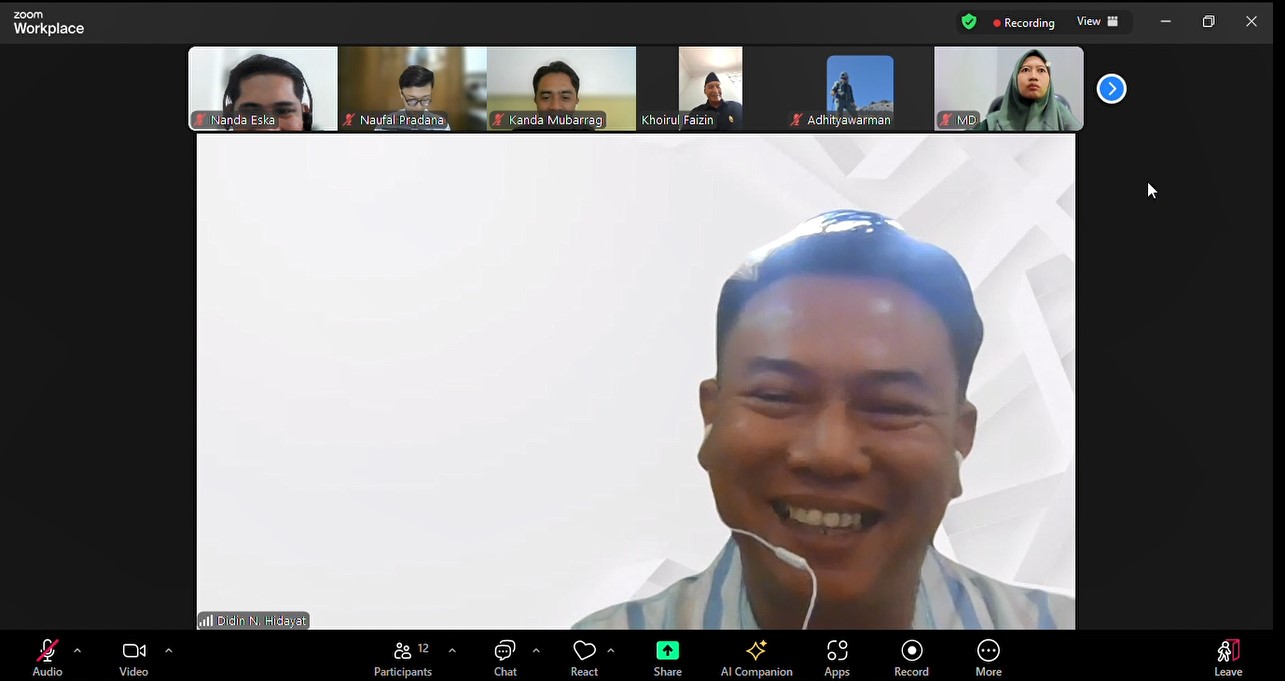Viewport: 1285px width, 681px height.
Task: Expand the options arrow beside React
Action: (611, 651)
